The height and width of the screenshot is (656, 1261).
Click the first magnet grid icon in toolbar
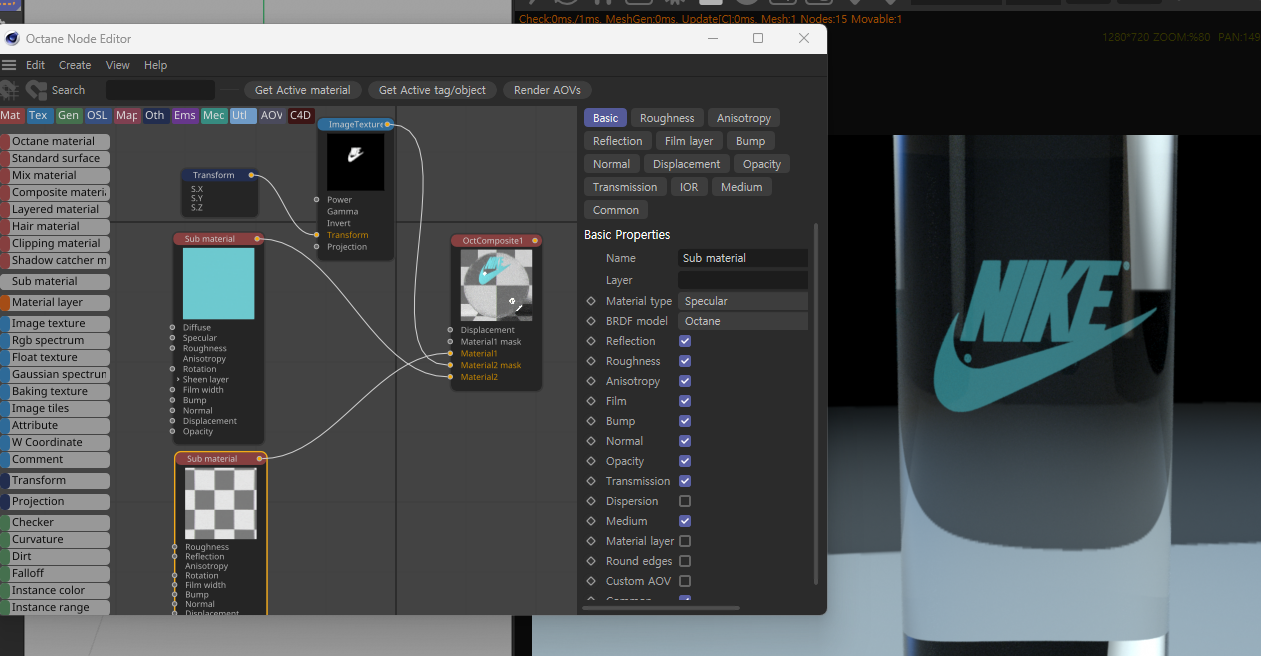9,90
